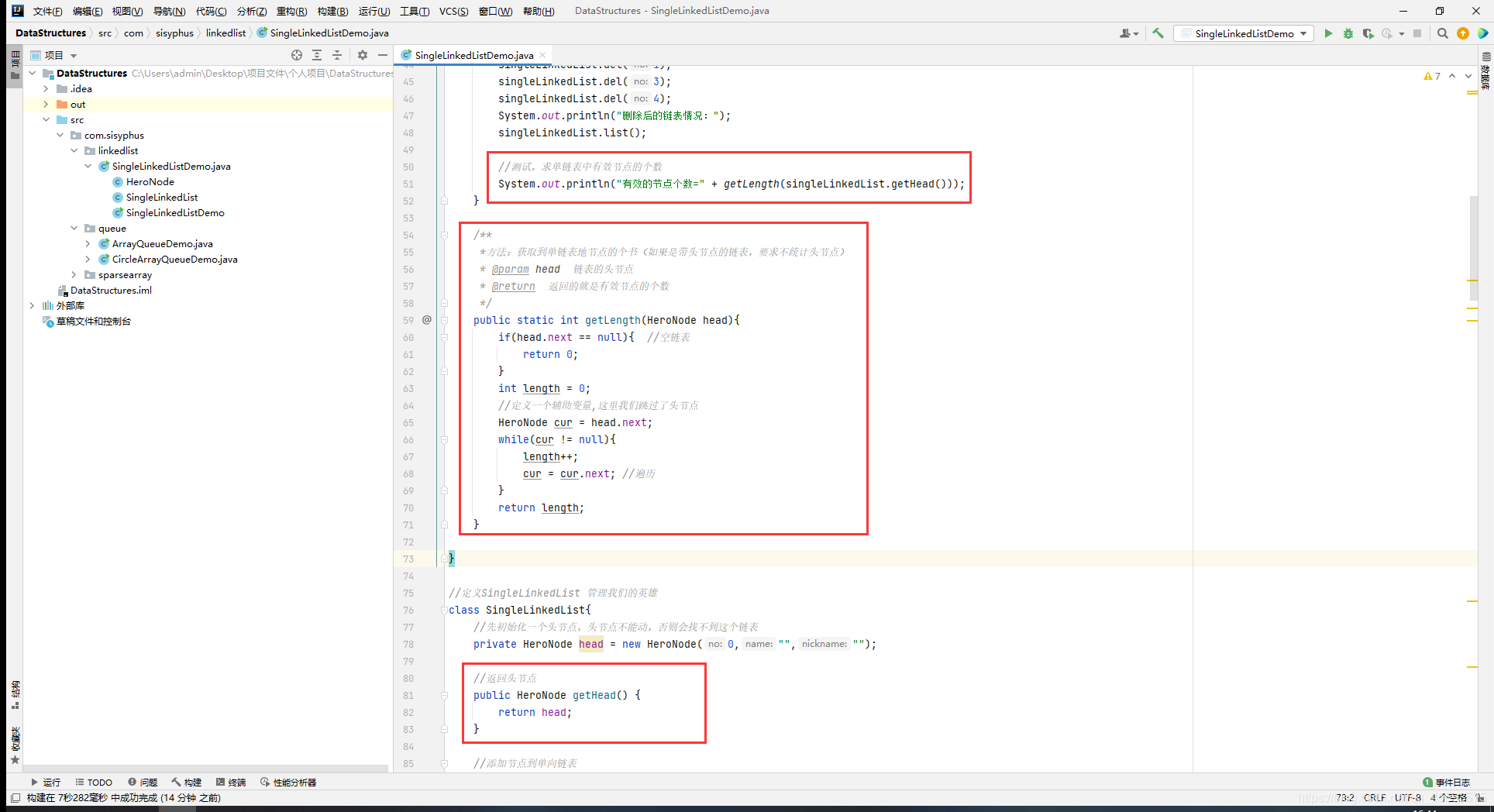Image resolution: width=1494 pixels, height=812 pixels.
Task: Expand all nodes in project panel
Action: click(317, 55)
